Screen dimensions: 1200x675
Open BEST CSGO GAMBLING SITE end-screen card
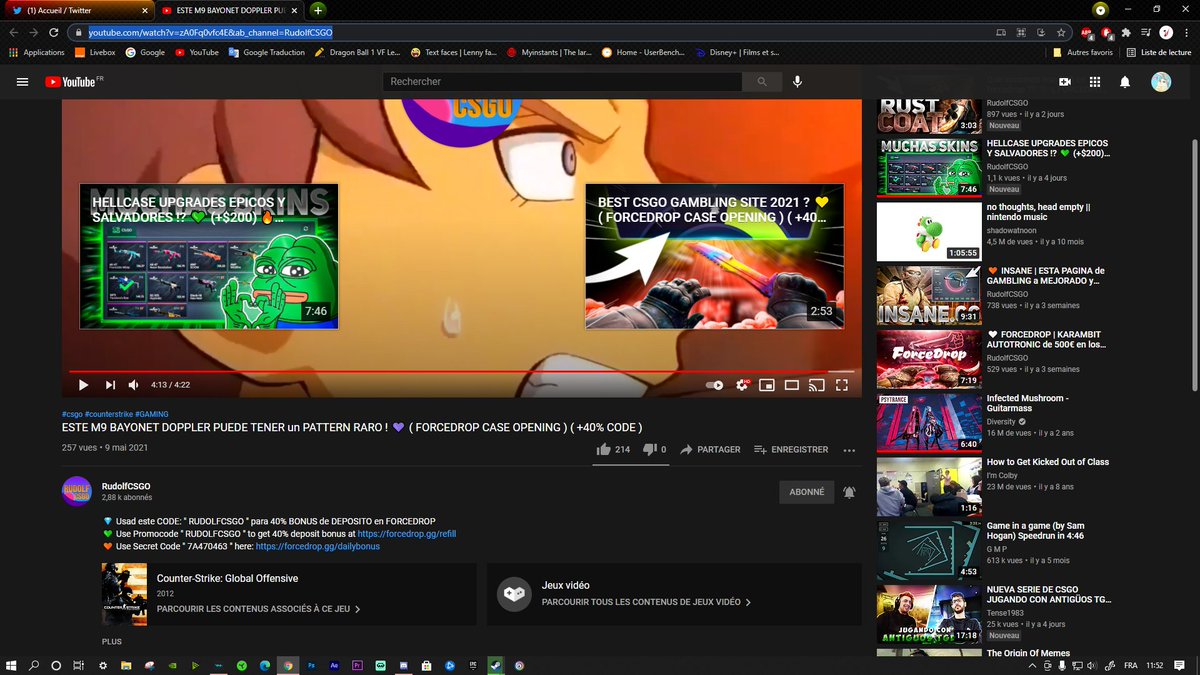pos(715,256)
